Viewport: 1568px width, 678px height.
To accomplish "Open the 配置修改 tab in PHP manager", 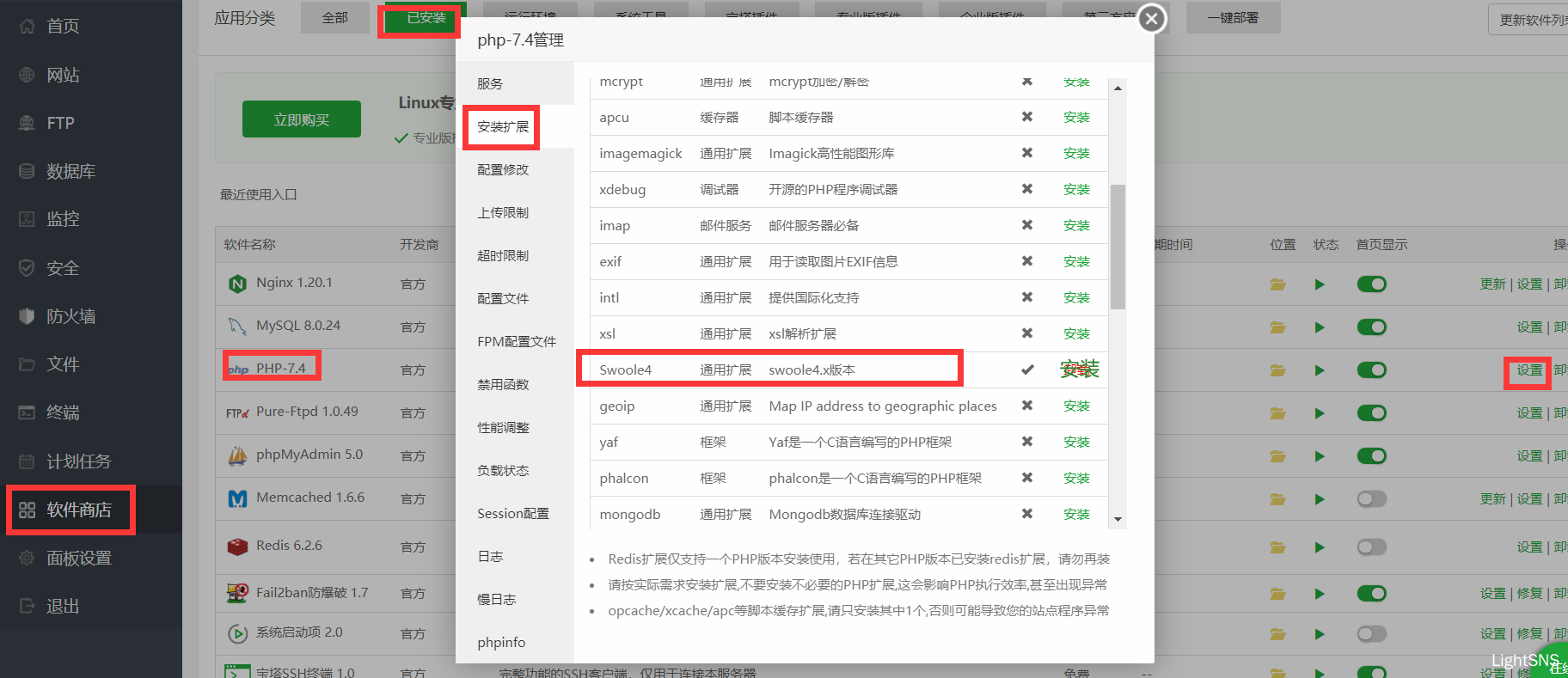I will pos(503,170).
